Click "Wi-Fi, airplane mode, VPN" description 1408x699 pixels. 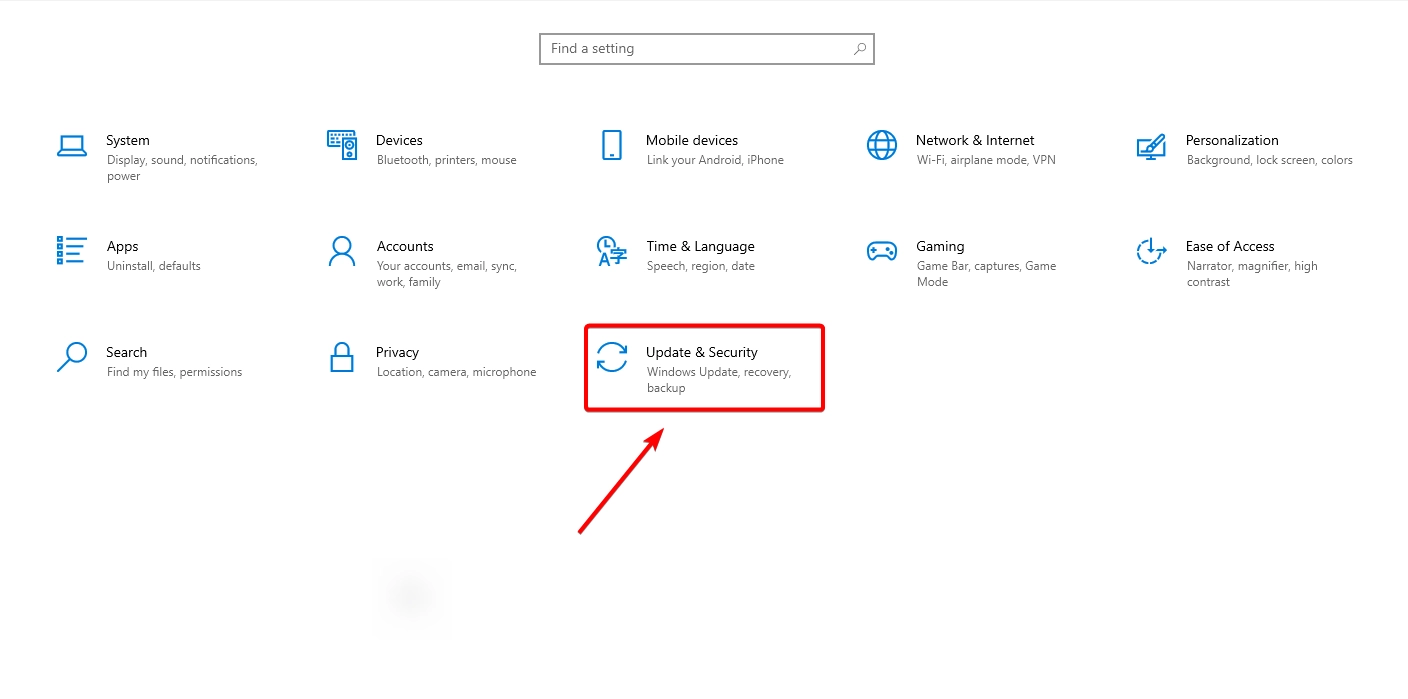click(986, 160)
